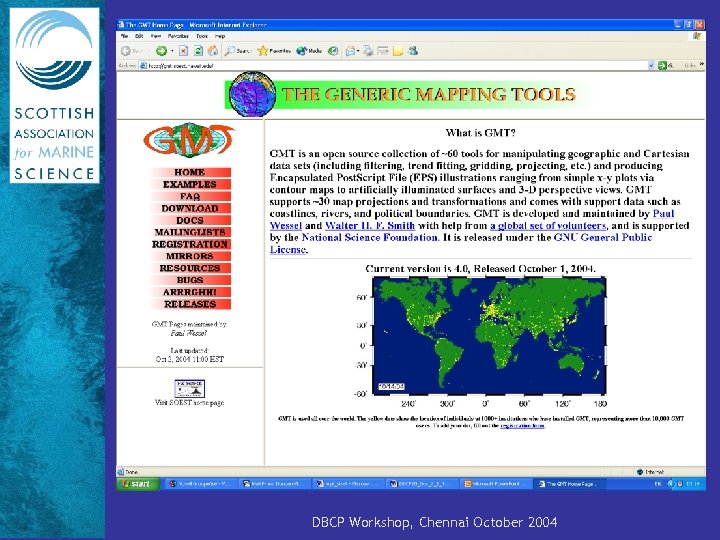This screenshot has width=720, height=540.
Task: Click the Mail envelope icon
Action: (x=350, y=51)
